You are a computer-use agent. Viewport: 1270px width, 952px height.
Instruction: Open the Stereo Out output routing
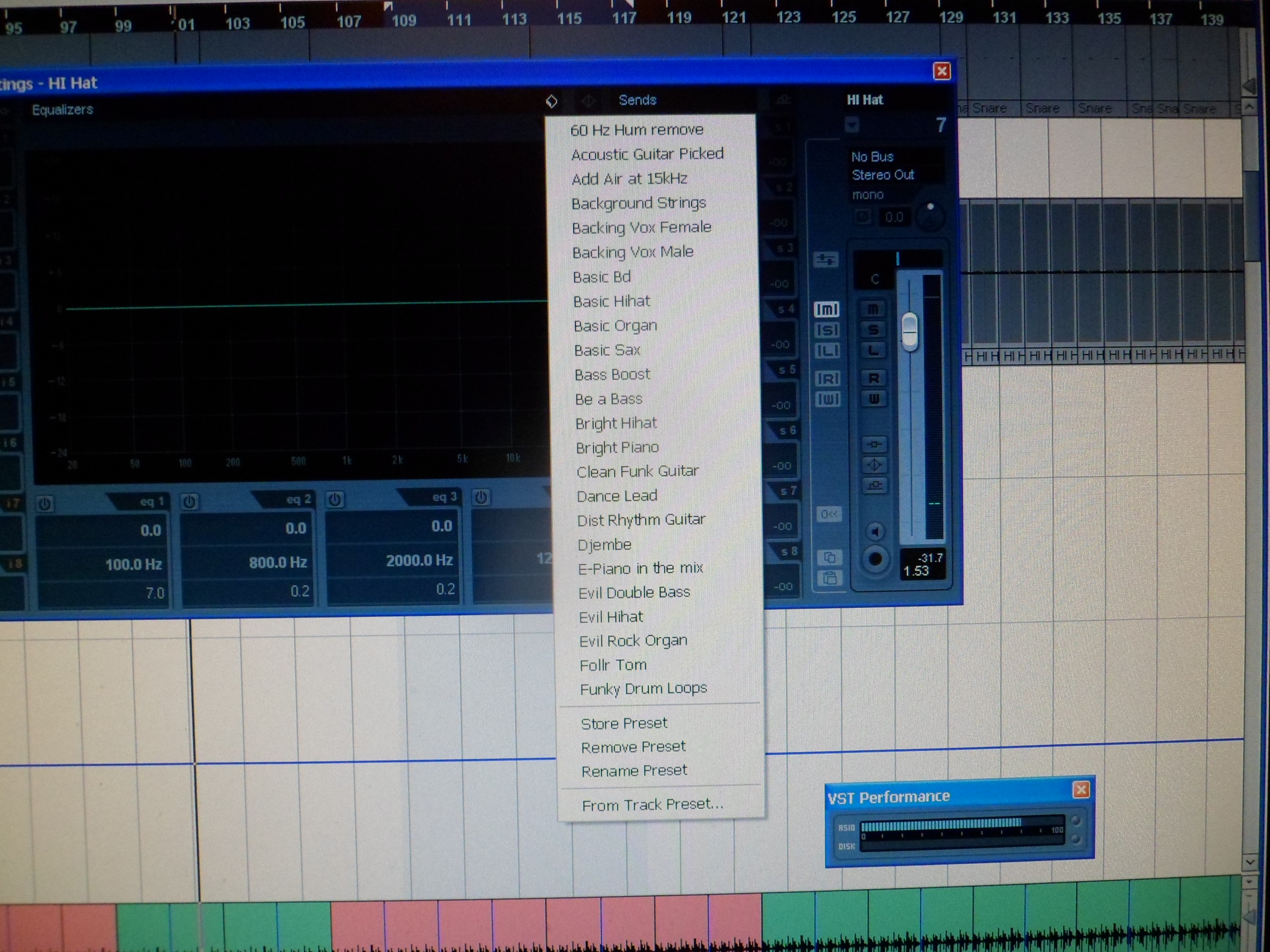pos(883,175)
